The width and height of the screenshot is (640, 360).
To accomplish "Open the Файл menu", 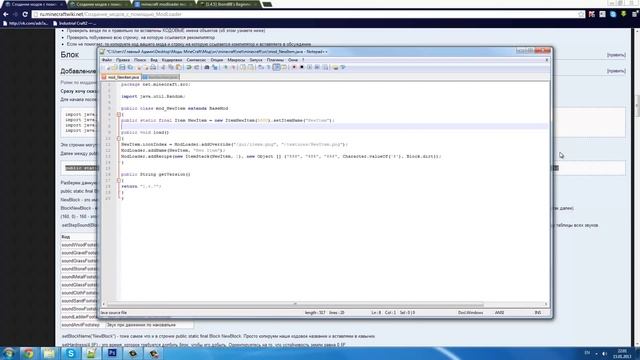I will pos(107,60).
